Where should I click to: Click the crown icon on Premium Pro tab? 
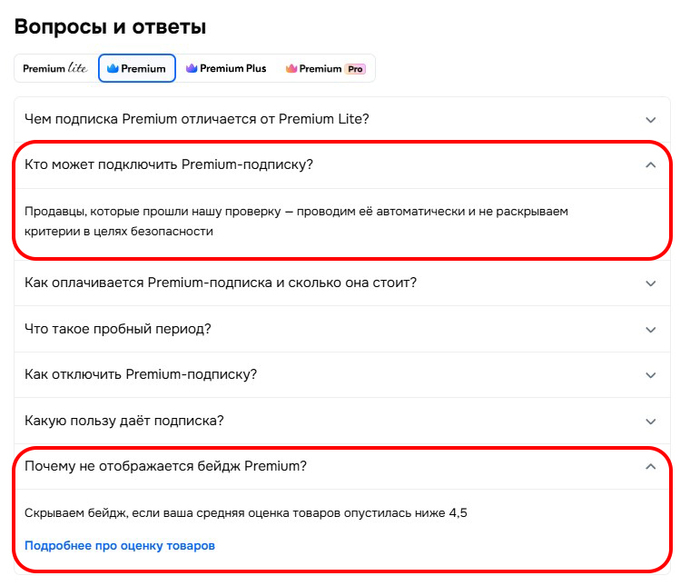(x=291, y=68)
